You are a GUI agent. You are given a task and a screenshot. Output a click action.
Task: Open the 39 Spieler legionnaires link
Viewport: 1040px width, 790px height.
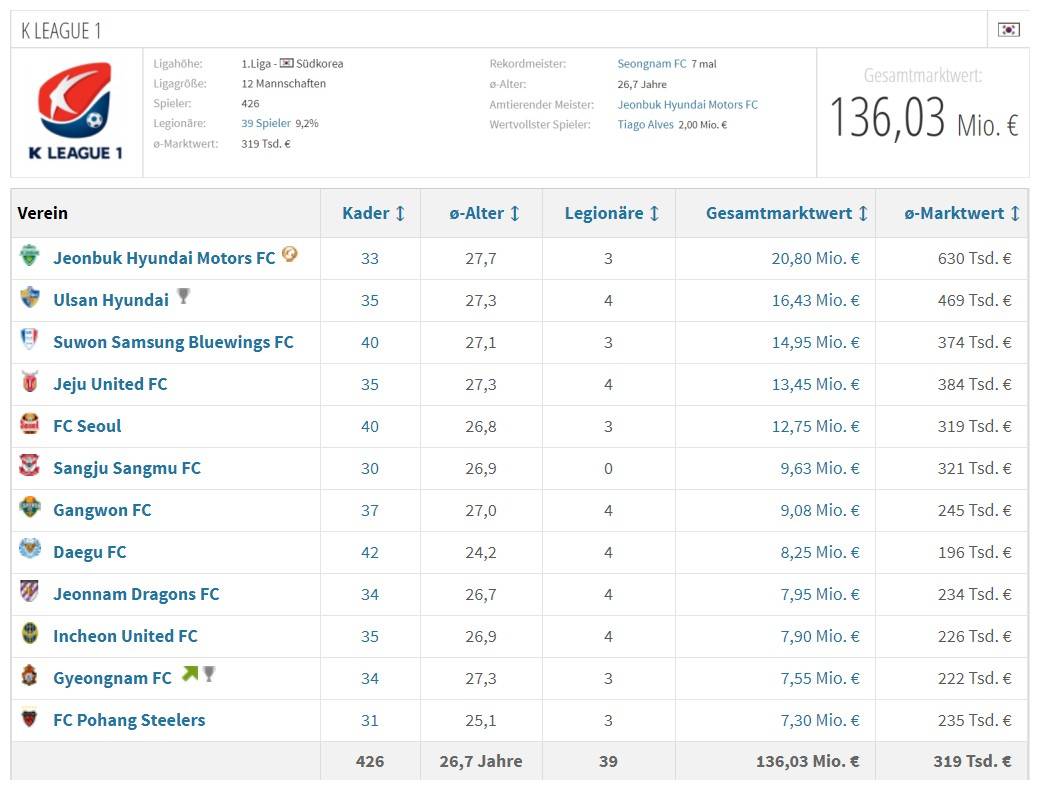tap(265, 124)
